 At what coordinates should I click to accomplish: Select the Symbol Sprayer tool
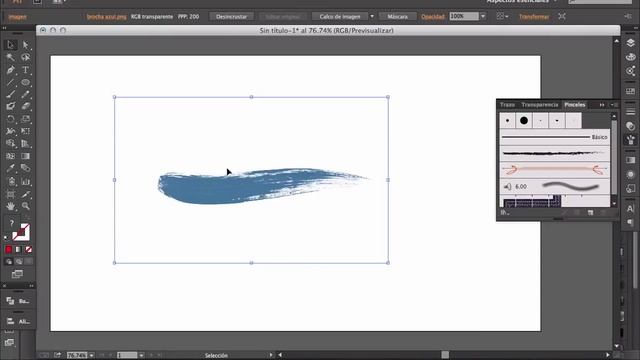(x=11, y=182)
